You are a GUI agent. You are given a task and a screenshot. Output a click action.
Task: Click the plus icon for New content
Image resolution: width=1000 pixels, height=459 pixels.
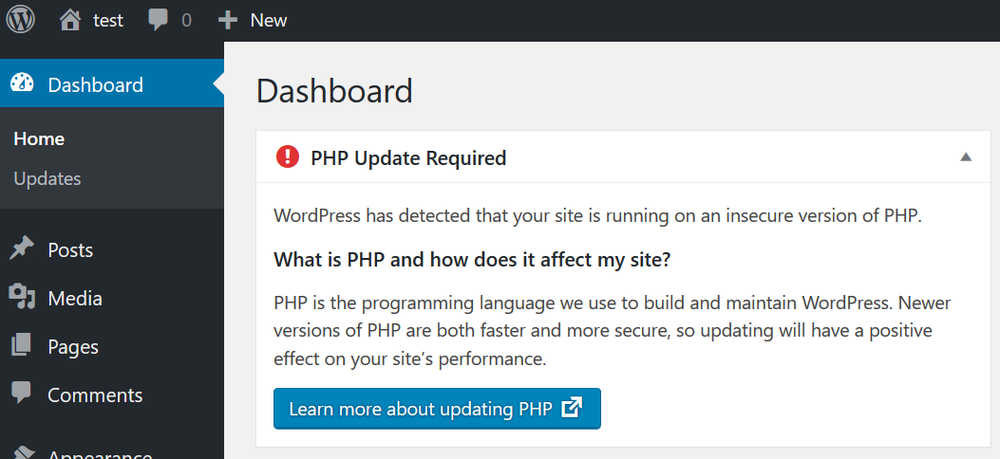[x=228, y=20]
